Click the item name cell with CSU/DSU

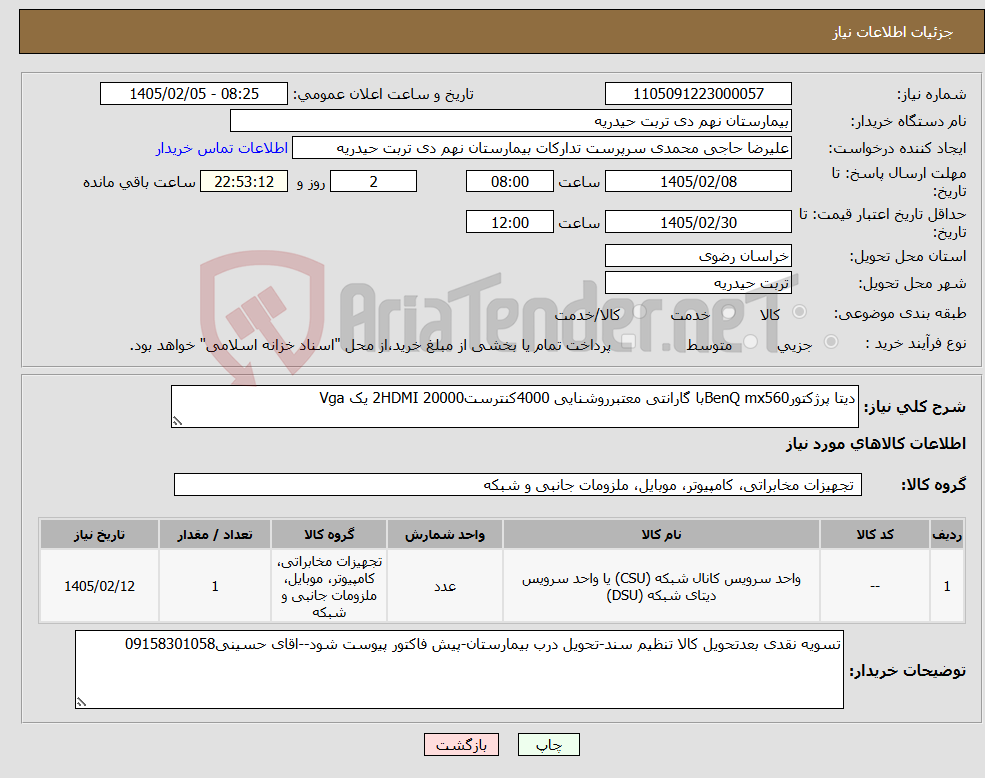pyautogui.click(x=661, y=586)
